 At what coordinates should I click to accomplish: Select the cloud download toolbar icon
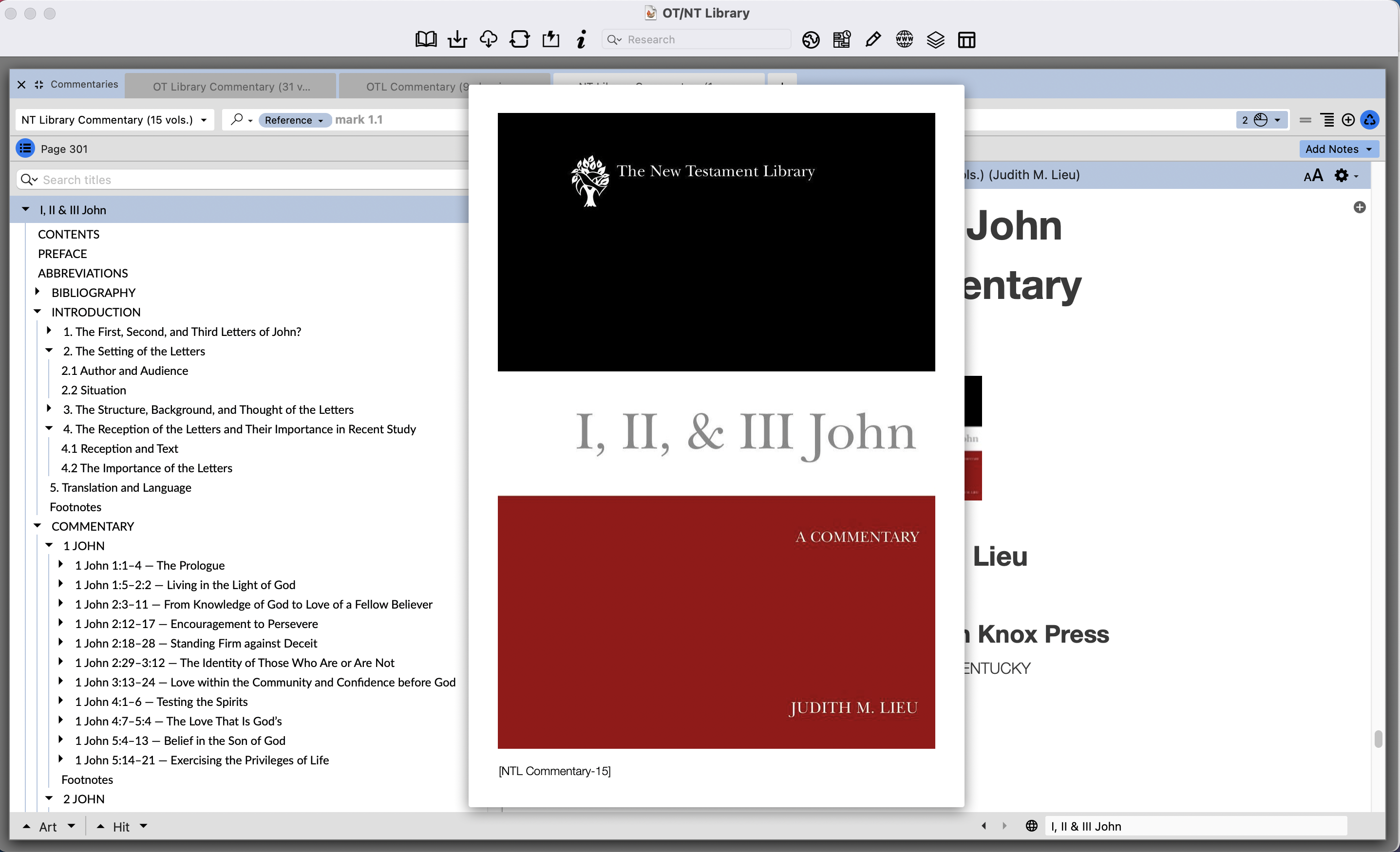coord(488,38)
